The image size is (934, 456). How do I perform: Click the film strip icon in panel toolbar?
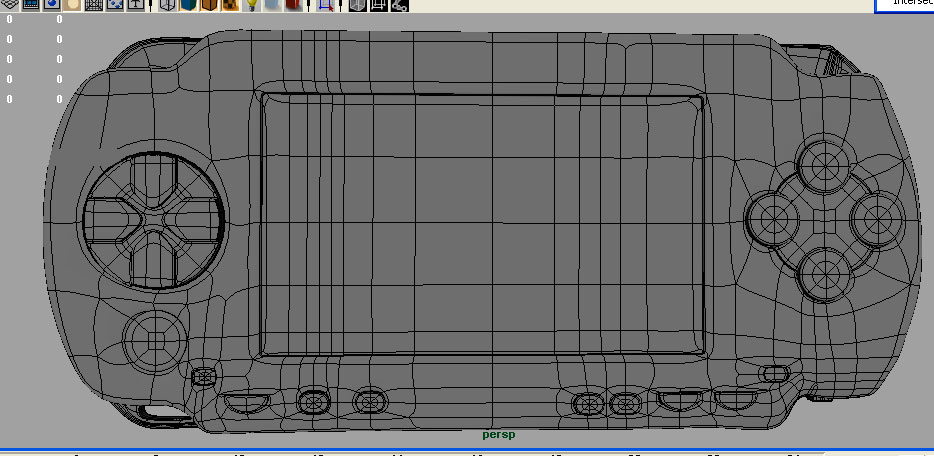pyautogui.click(x=31, y=5)
